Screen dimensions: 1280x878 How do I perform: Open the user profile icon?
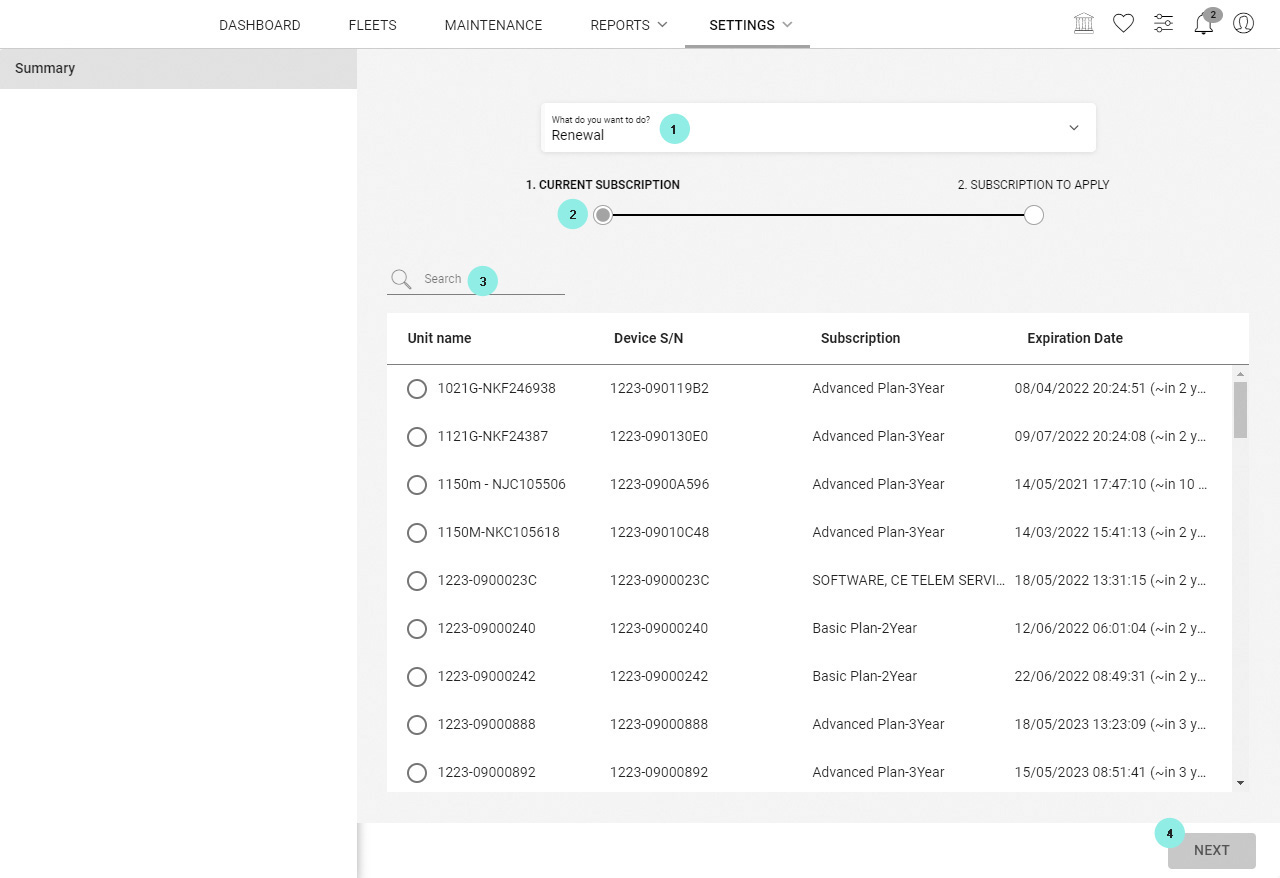pyautogui.click(x=1243, y=23)
